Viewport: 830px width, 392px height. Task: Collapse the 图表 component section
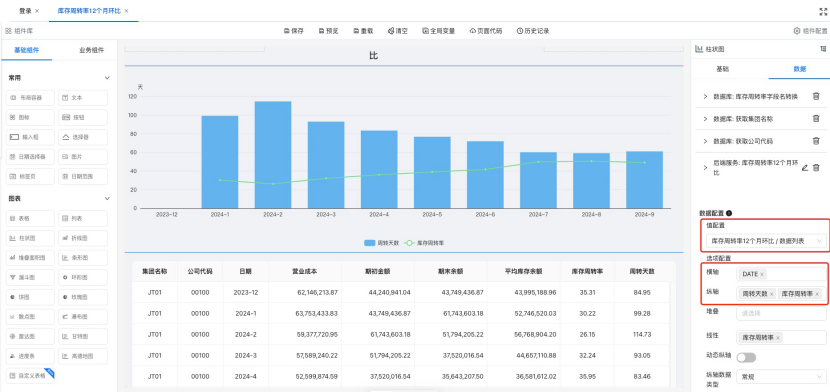[x=107, y=198]
